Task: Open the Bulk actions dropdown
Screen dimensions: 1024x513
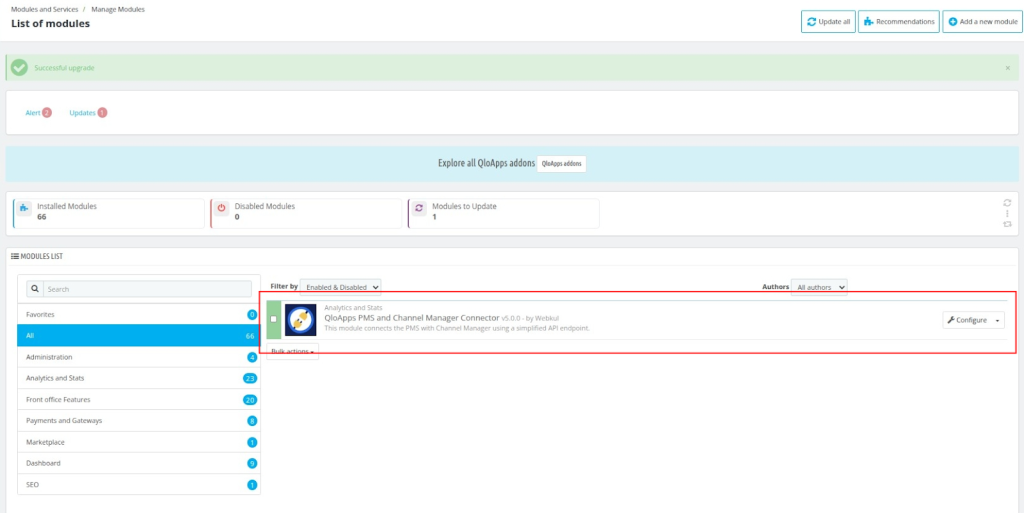Action: click(x=293, y=352)
